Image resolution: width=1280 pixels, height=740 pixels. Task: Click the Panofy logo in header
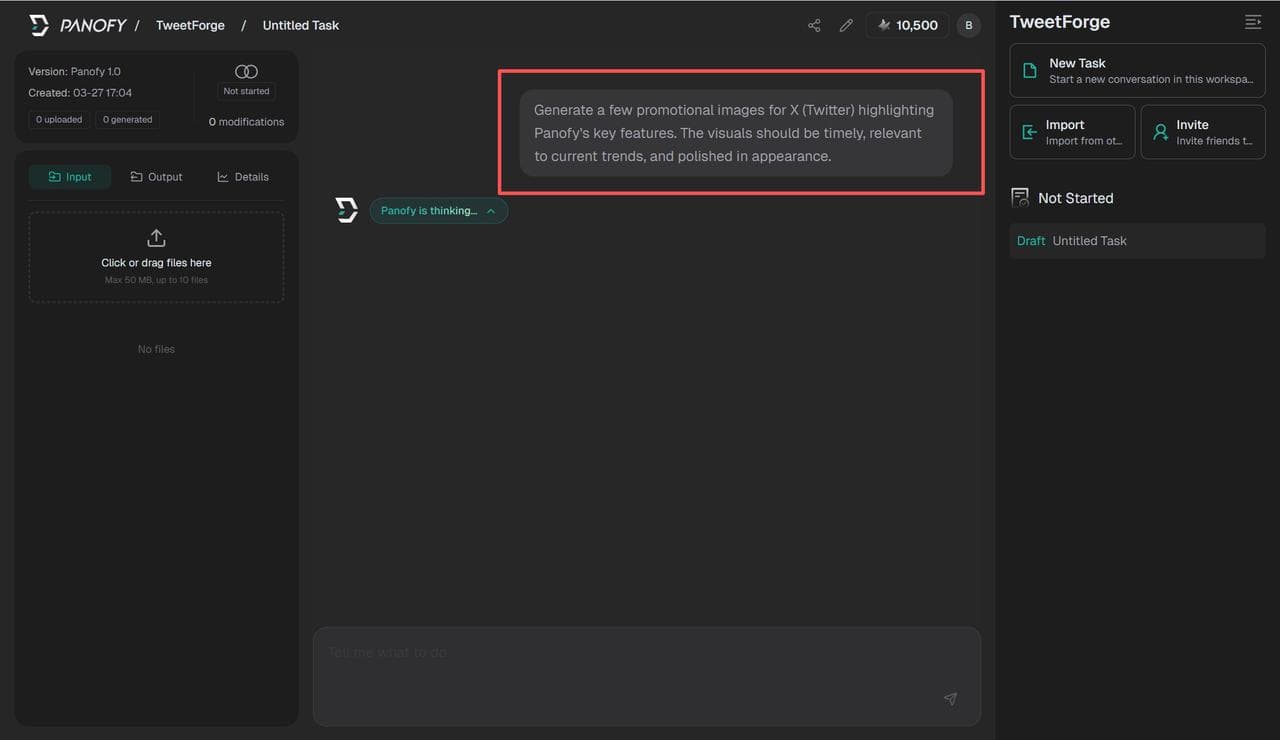point(78,25)
